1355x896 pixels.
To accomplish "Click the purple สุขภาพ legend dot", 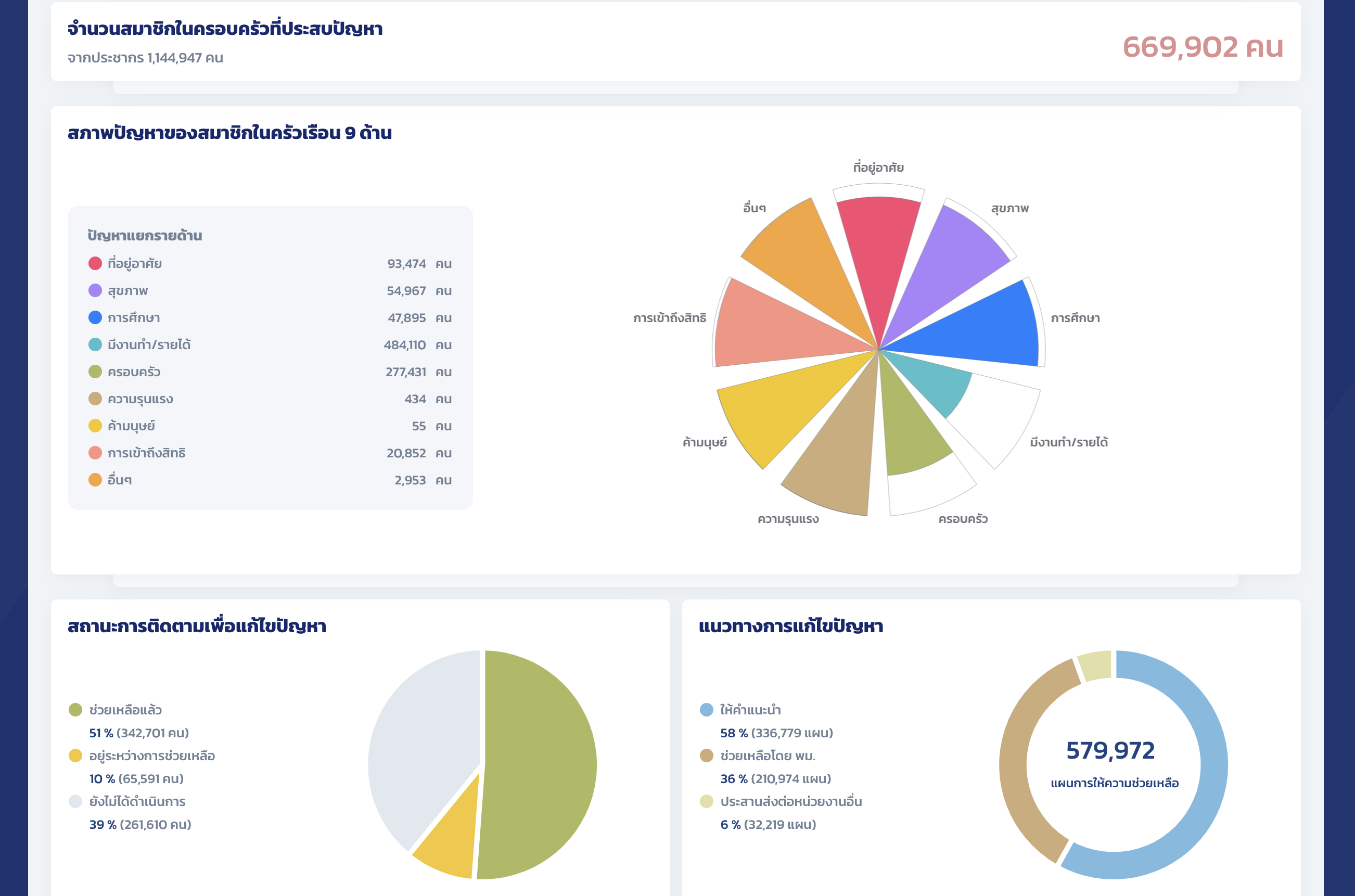I will [x=95, y=290].
